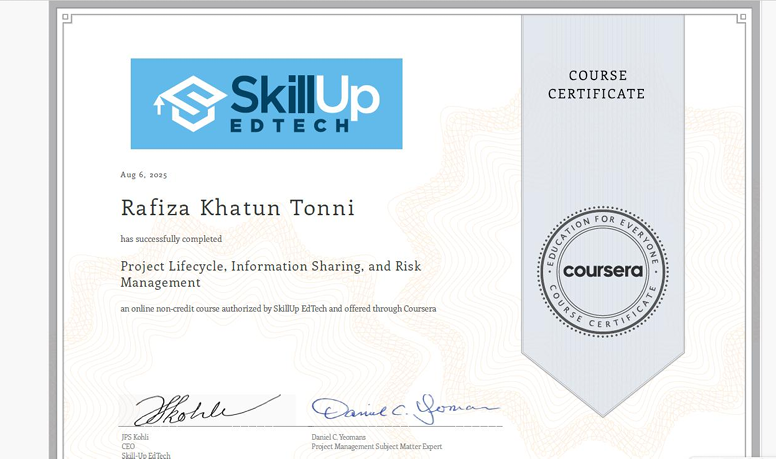This screenshot has height=465, width=776.
Task: Click the date 'Aug 6, 2025'
Action: tap(144, 175)
